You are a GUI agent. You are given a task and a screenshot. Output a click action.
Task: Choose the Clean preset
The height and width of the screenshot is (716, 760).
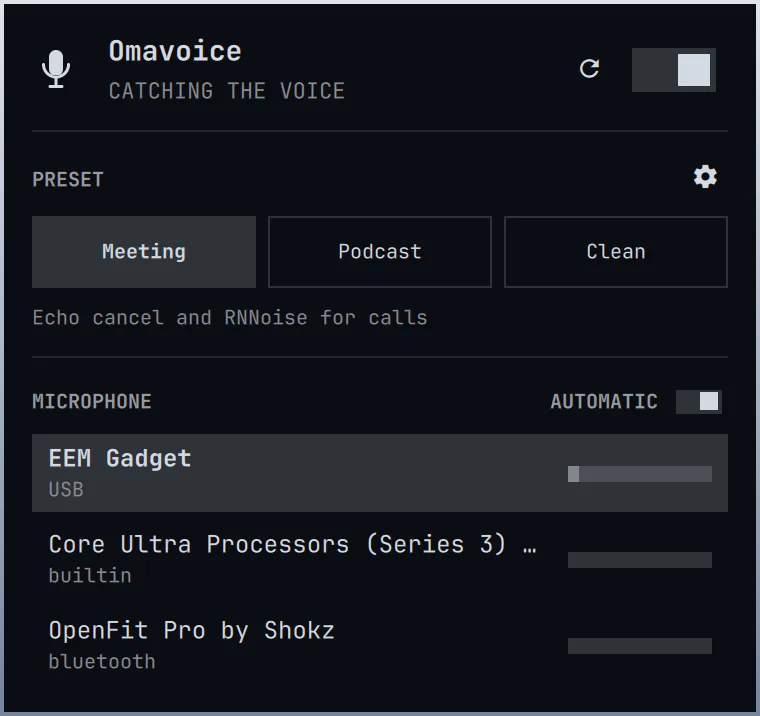(616, 252)
